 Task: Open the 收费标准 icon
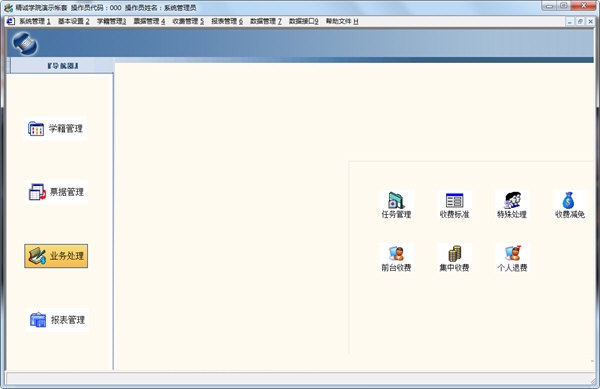(x=454, y=205)
